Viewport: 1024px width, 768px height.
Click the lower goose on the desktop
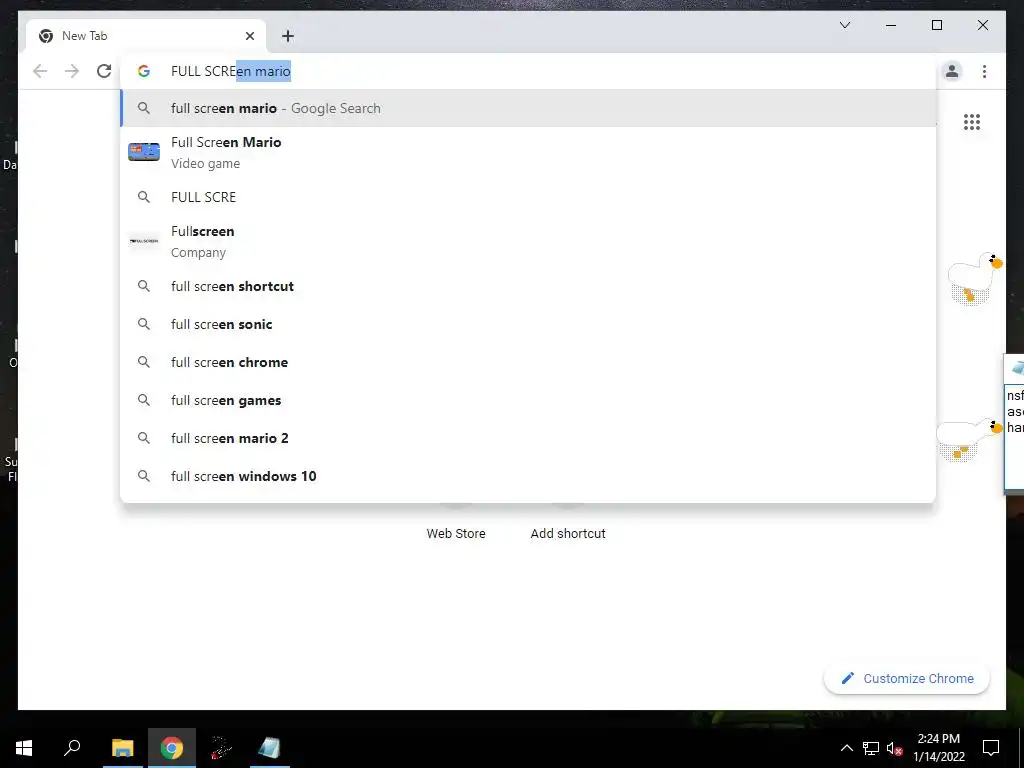point(969,440)
